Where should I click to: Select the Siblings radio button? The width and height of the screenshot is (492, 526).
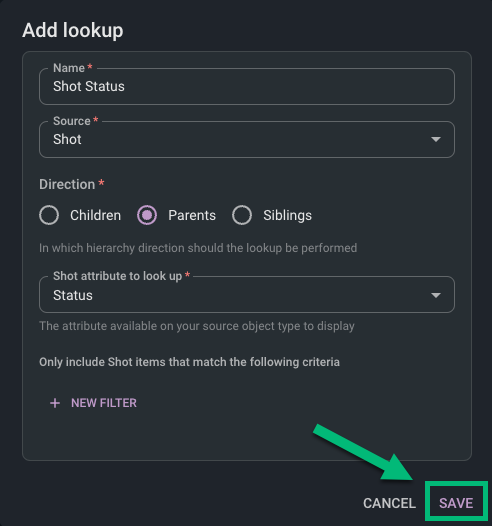pos(242,215)
